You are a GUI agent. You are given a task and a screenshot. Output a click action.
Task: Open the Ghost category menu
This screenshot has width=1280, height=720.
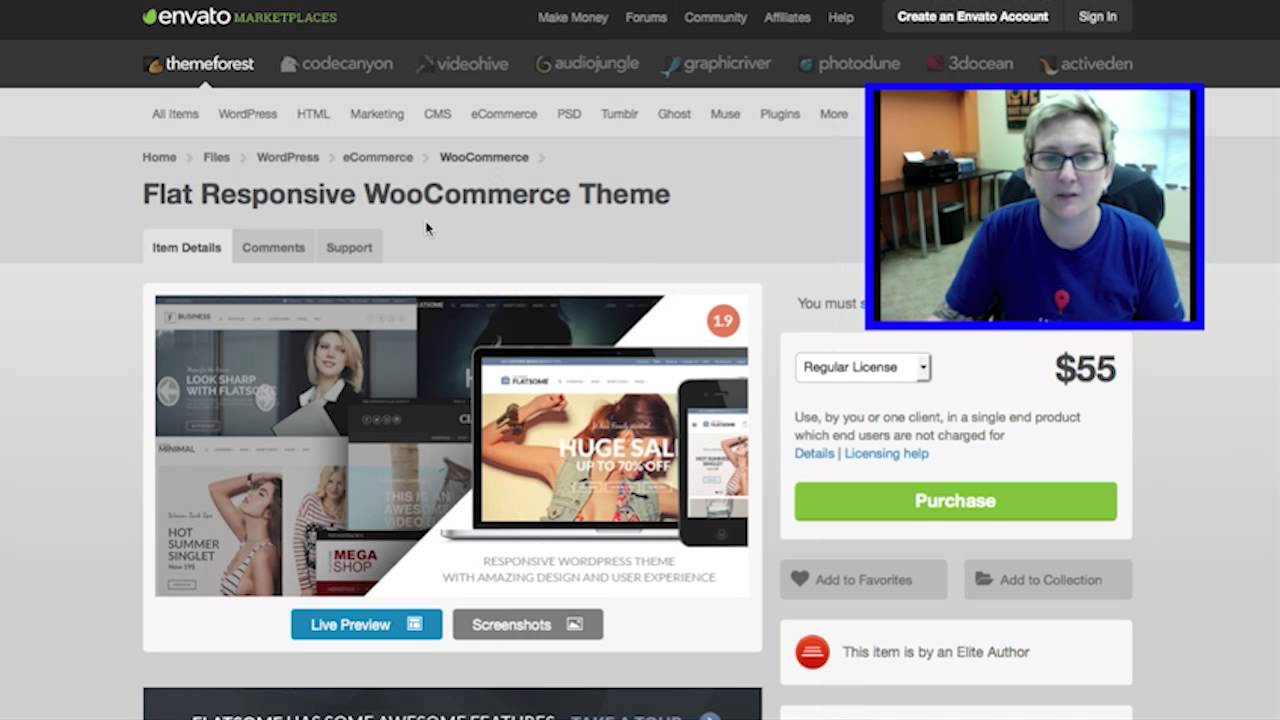pos(674,114)
